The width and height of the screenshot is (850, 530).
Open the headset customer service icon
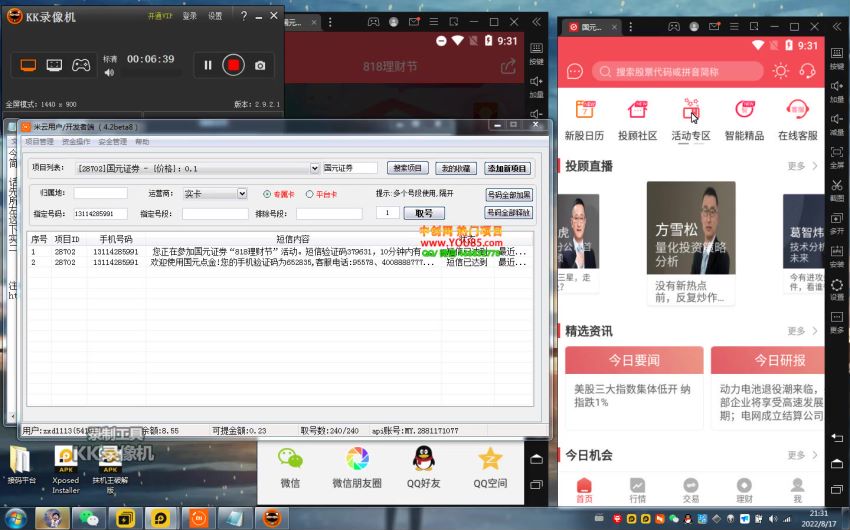click(x=807, y=71)
